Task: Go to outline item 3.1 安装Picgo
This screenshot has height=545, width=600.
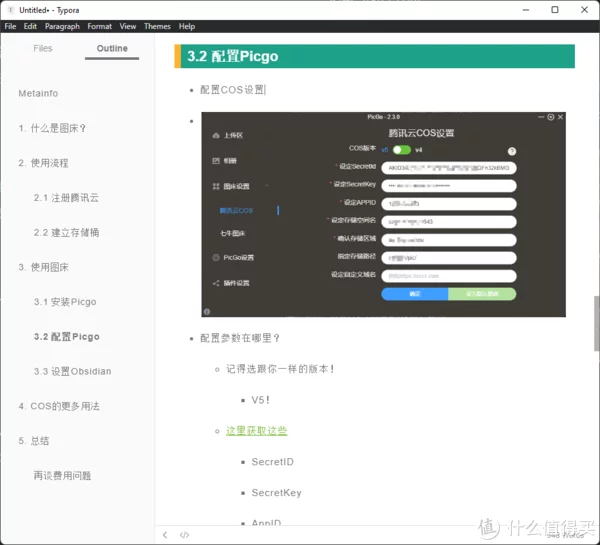Action: 65,302
